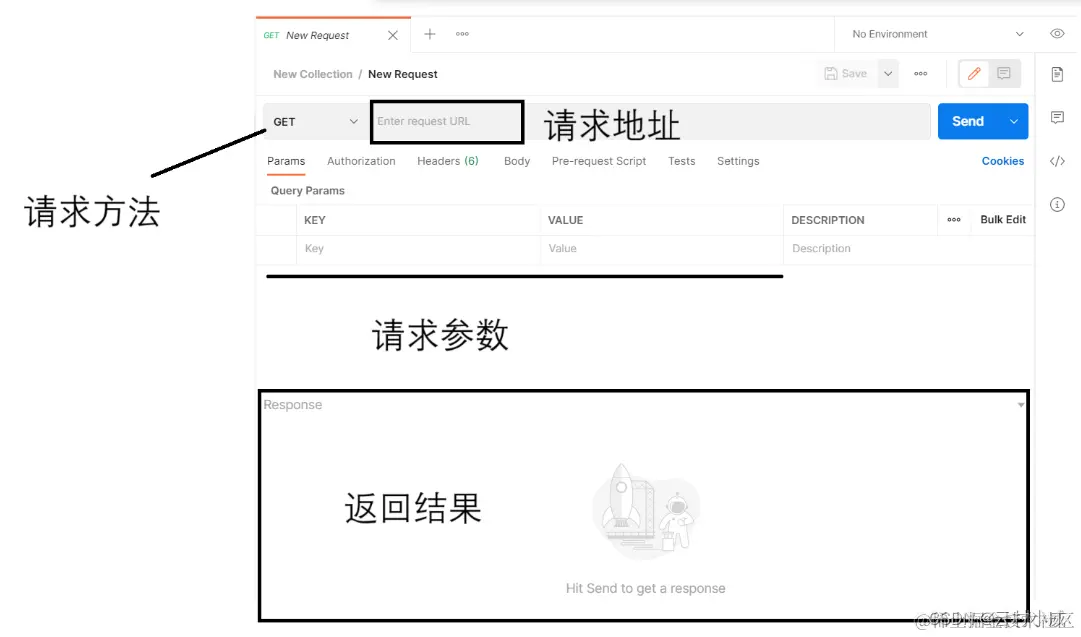Open tab options ellipsis menu
Image resolution: width=1081 pixels, height=637 pixels.
coord(462,34)
